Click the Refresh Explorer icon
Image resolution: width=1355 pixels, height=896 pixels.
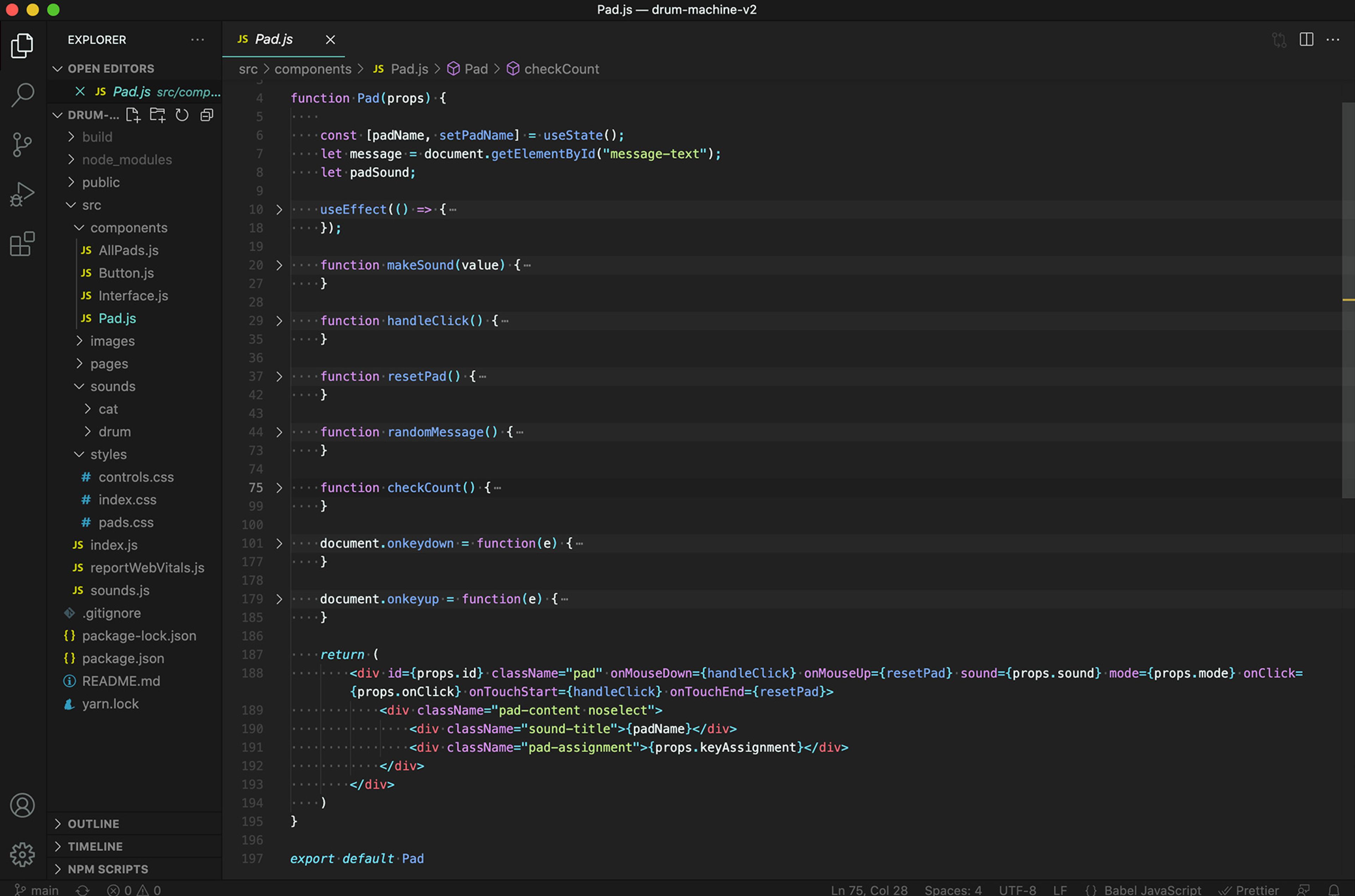182,115
